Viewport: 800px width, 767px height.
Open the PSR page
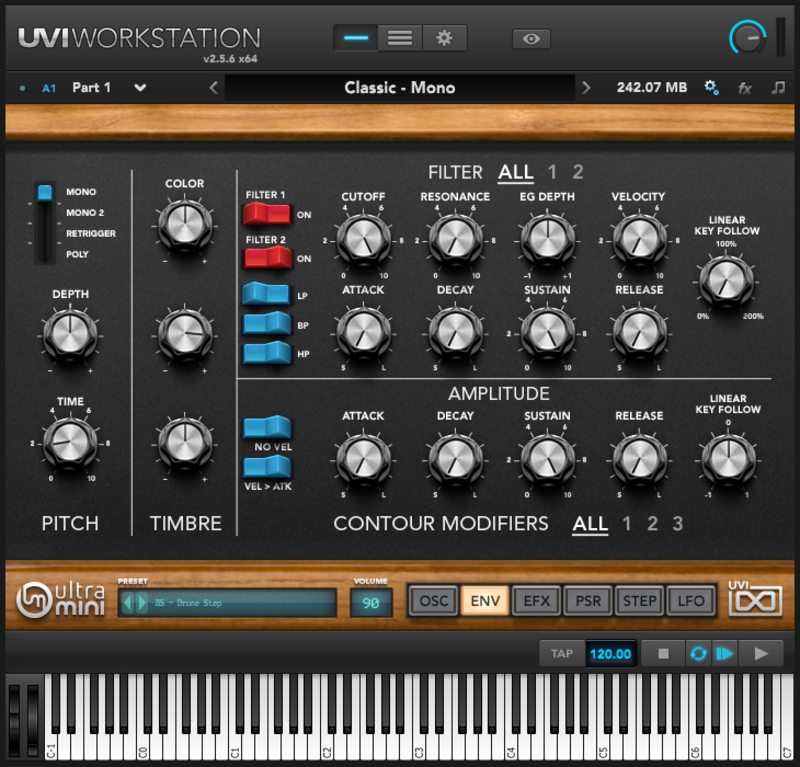588,601
